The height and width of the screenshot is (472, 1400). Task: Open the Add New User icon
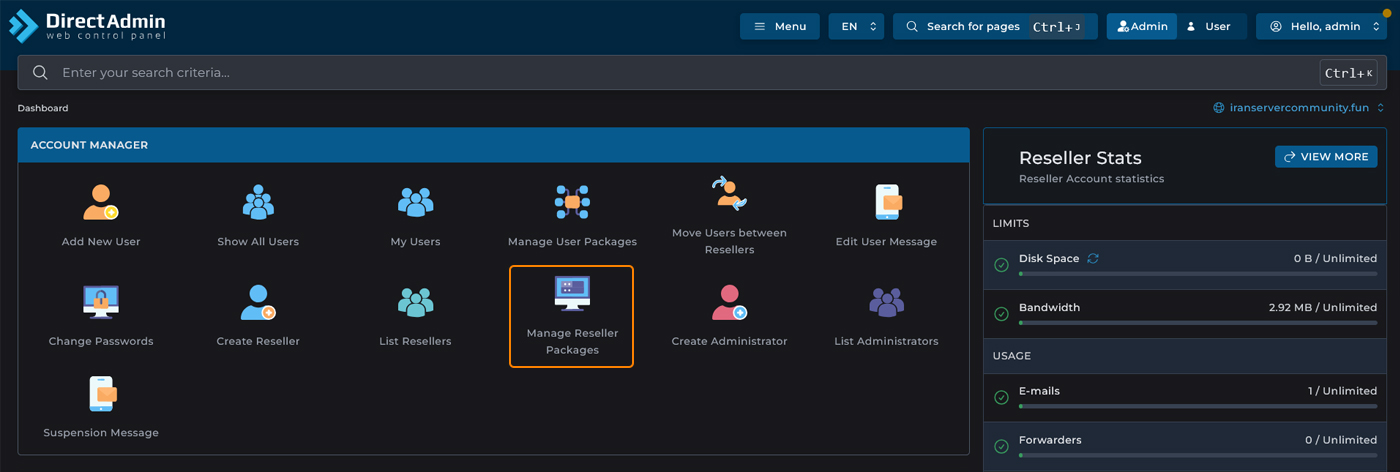[101, 202]
